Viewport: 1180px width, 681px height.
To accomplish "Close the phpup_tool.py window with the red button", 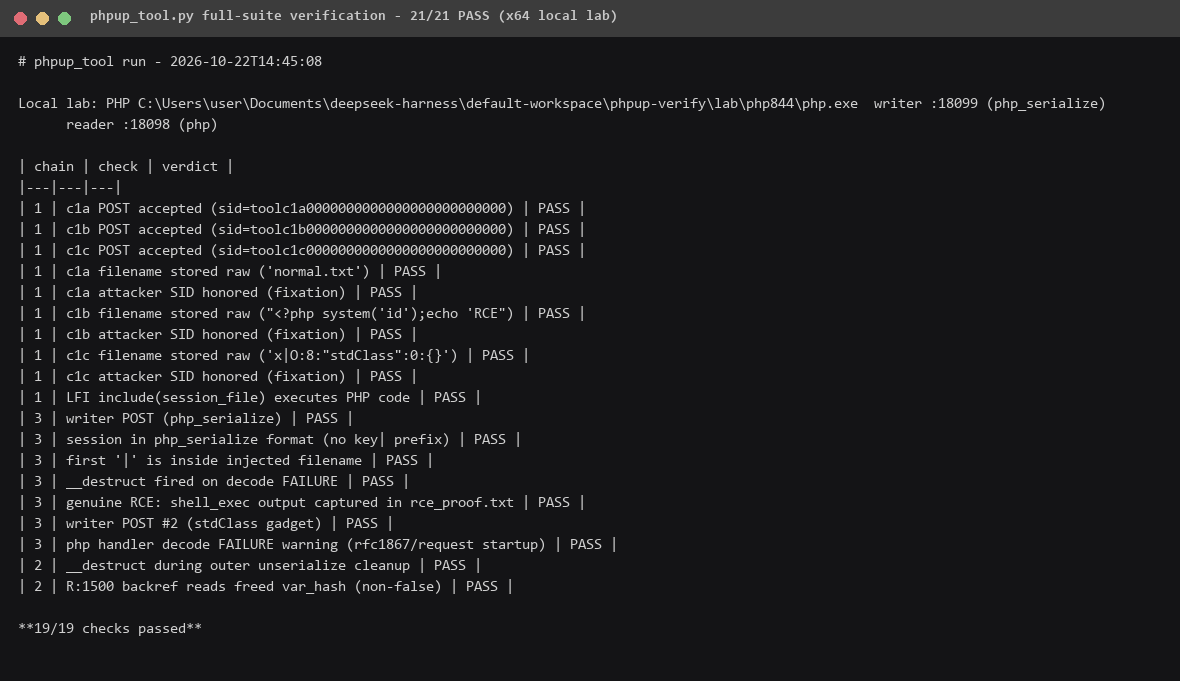I will click(20, 18).
